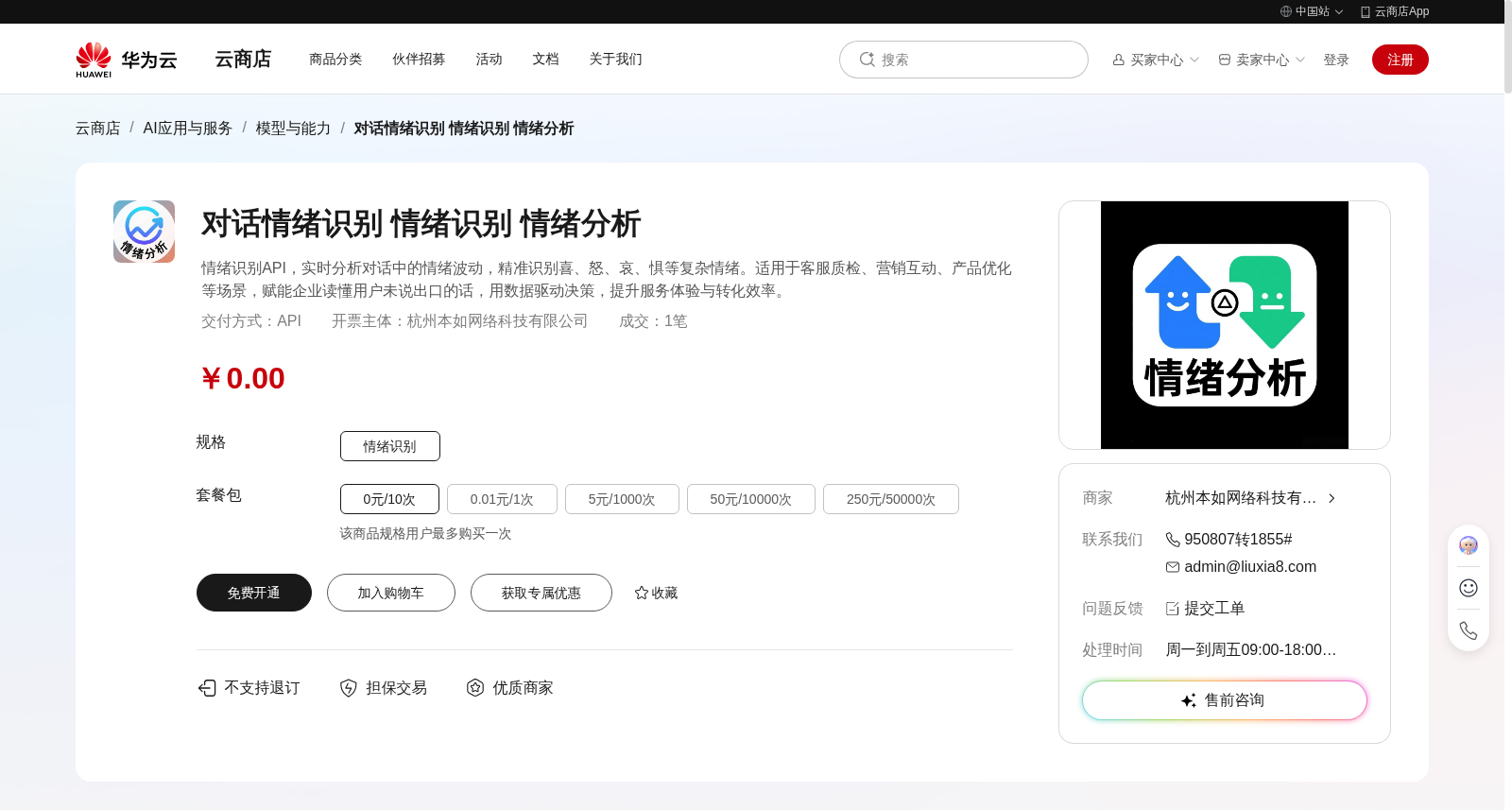Open the floating assistant avatar icon

click(1469, 545)
